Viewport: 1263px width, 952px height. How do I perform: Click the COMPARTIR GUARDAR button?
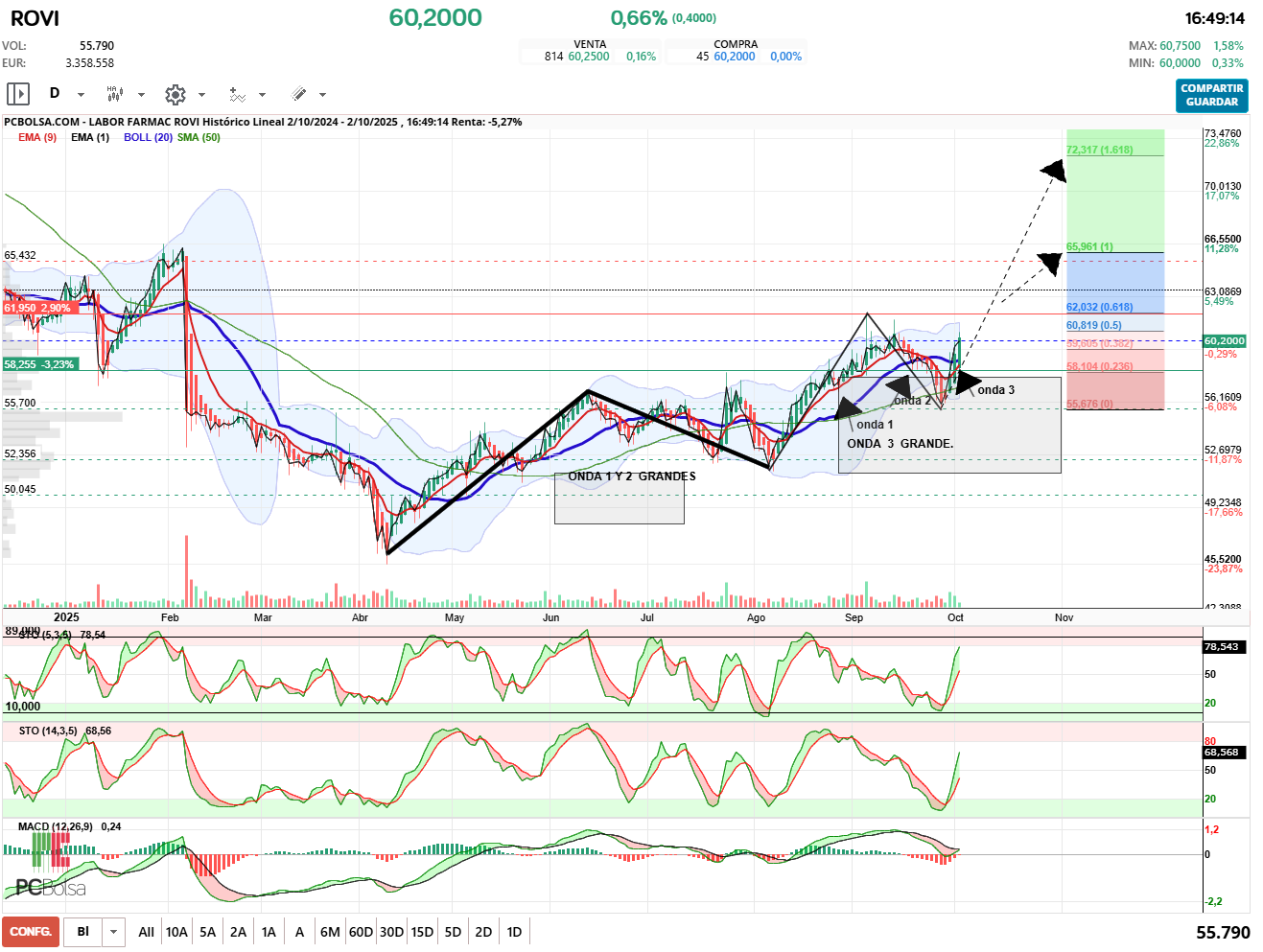point(1211,95)
